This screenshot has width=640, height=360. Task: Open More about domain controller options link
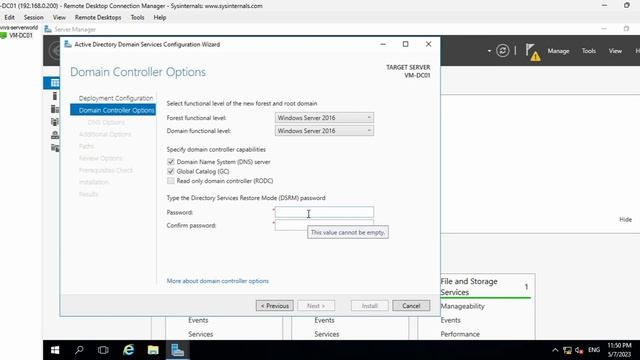pyautogui.click(x=218, y=281)
